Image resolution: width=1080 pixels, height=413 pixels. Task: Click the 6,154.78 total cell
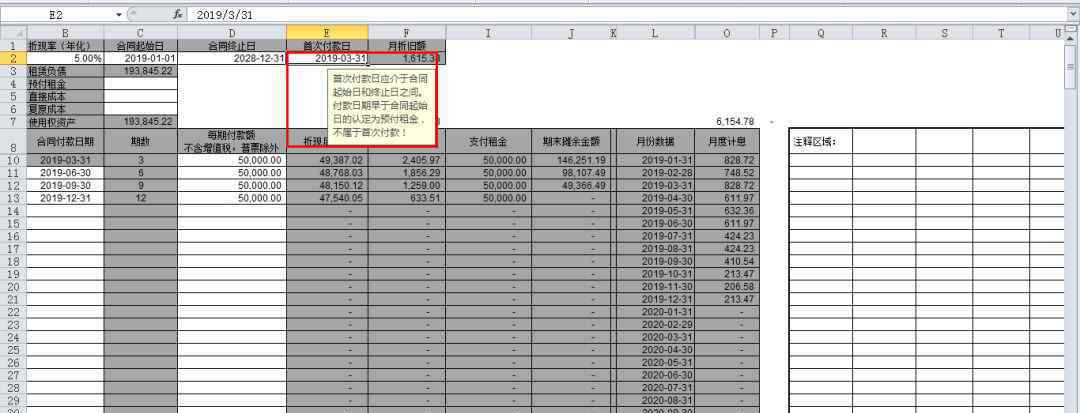pos(727,121)
